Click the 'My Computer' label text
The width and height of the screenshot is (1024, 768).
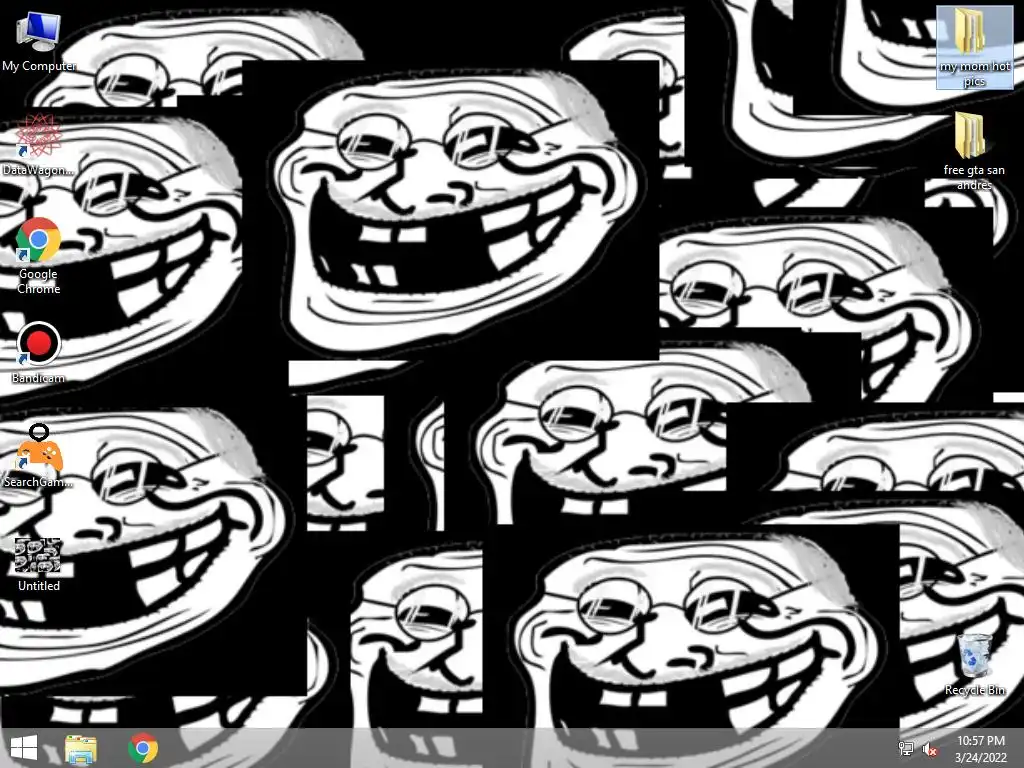(39, 66)
